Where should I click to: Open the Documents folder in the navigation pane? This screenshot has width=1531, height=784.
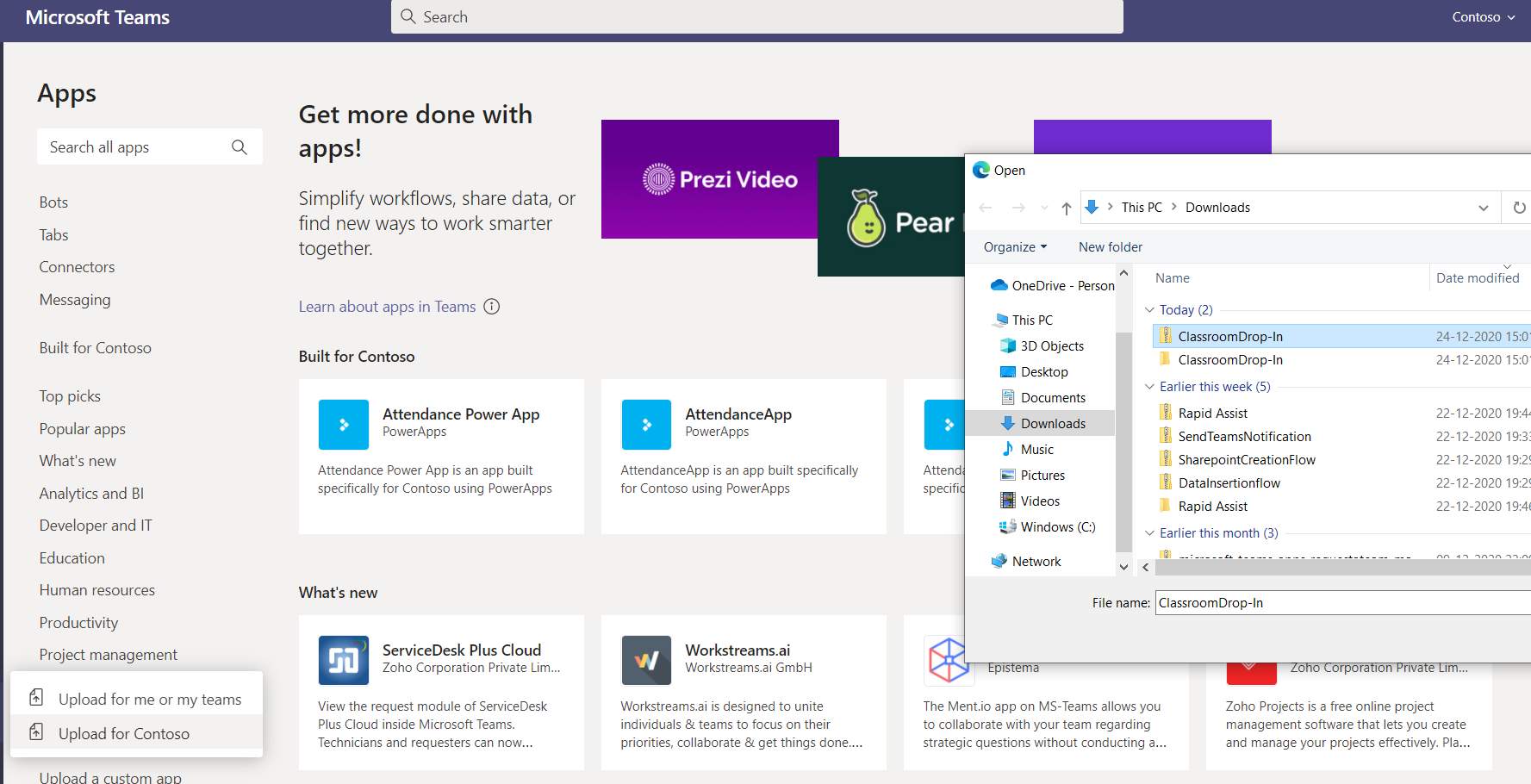point(1042,398)
